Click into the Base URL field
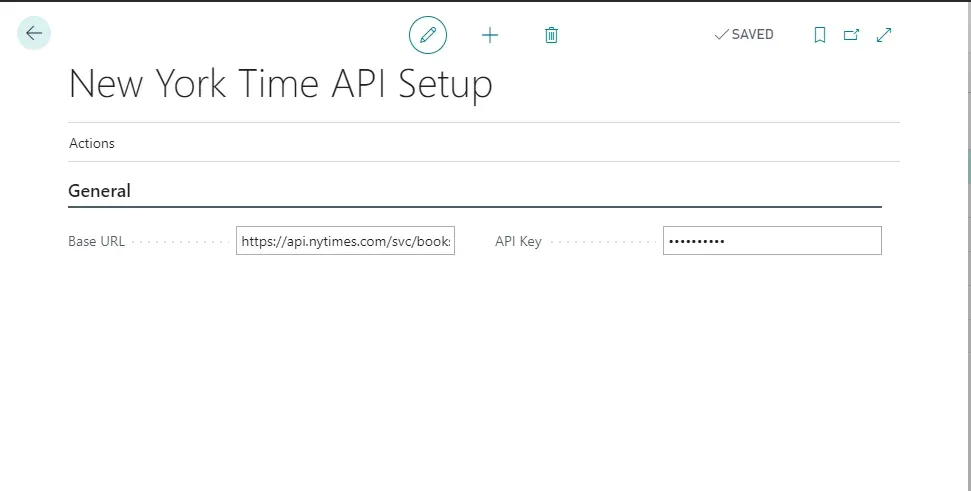 click(x=346, y=240)
